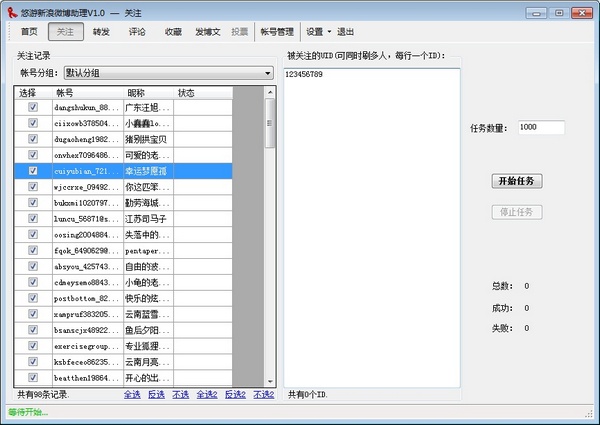Click the account list scrollbar thumb

[270, 123]
